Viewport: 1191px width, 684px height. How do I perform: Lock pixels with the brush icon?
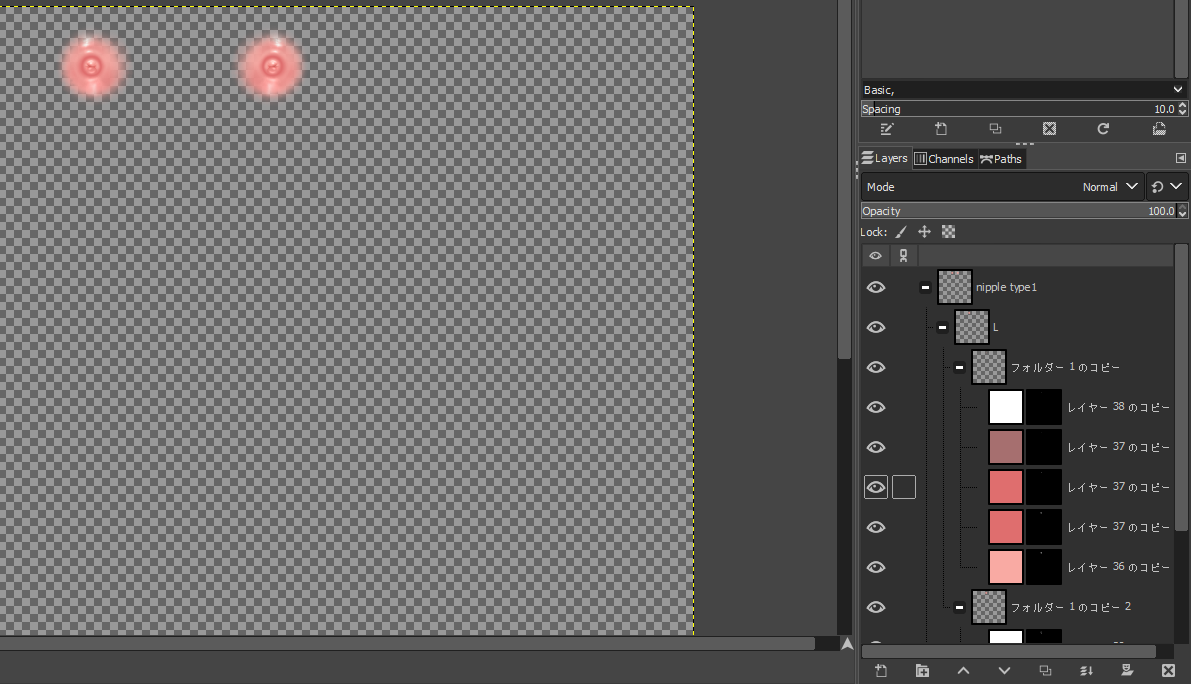pyautogui.click(x=901, y=232)
